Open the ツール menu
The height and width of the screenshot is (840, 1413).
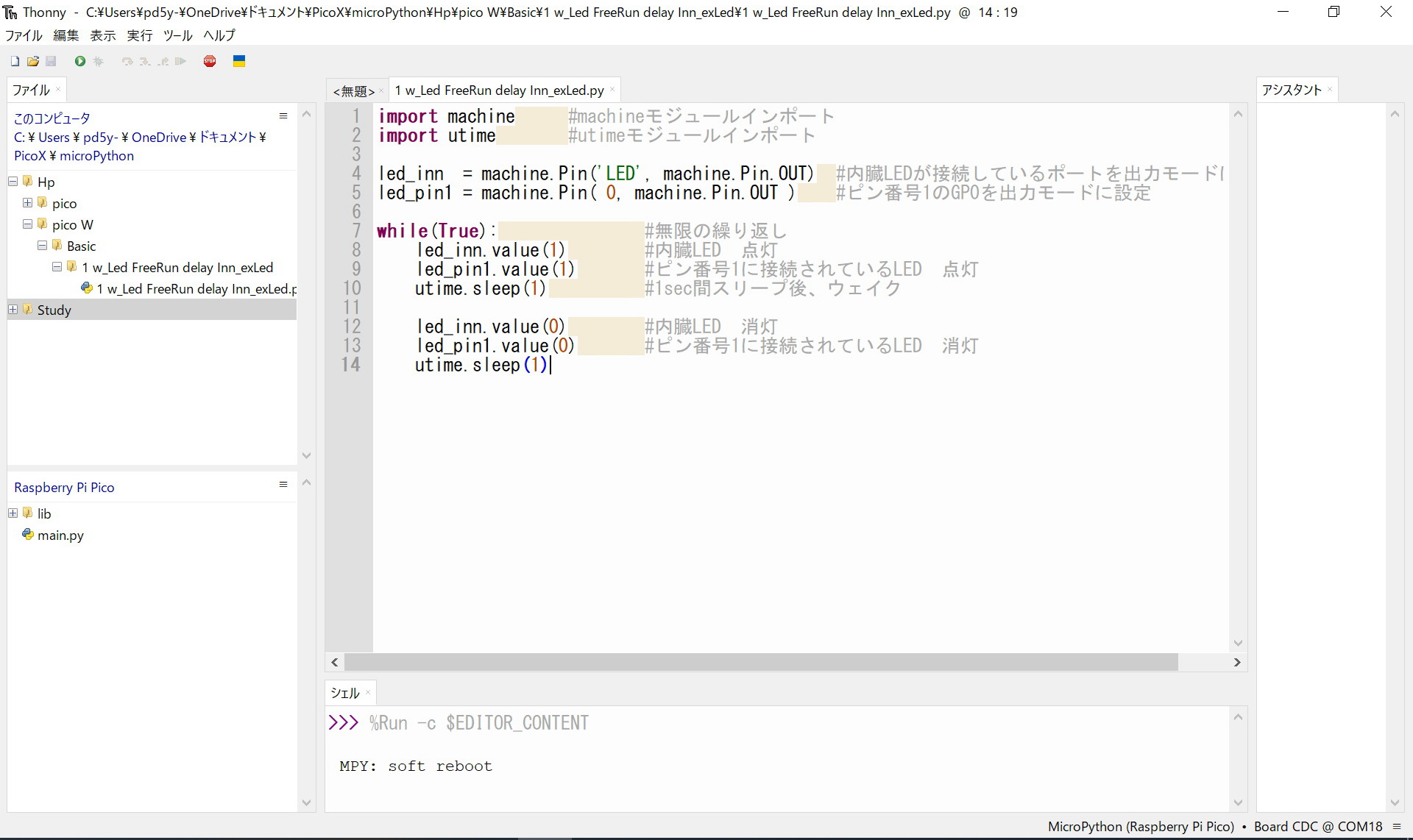point(177,35)
